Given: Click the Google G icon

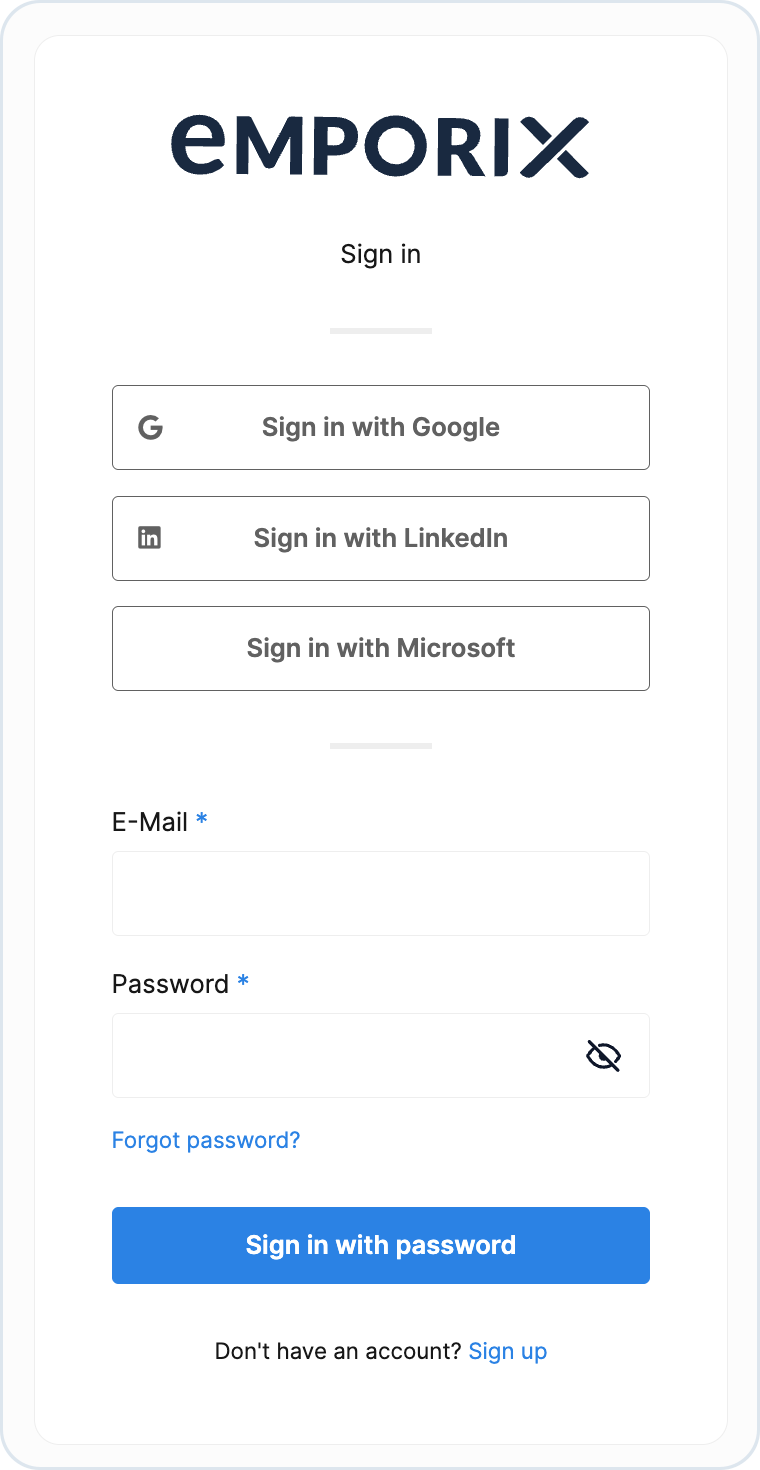Looking at the screenshot, I should 150,428.
